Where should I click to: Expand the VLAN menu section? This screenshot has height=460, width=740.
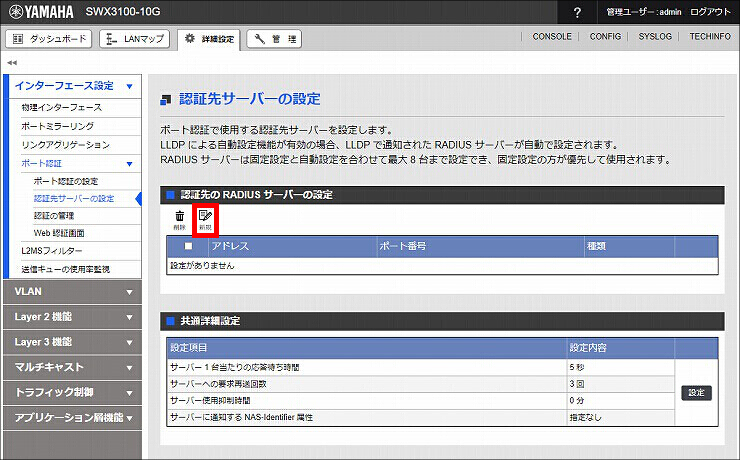[72, 292]
